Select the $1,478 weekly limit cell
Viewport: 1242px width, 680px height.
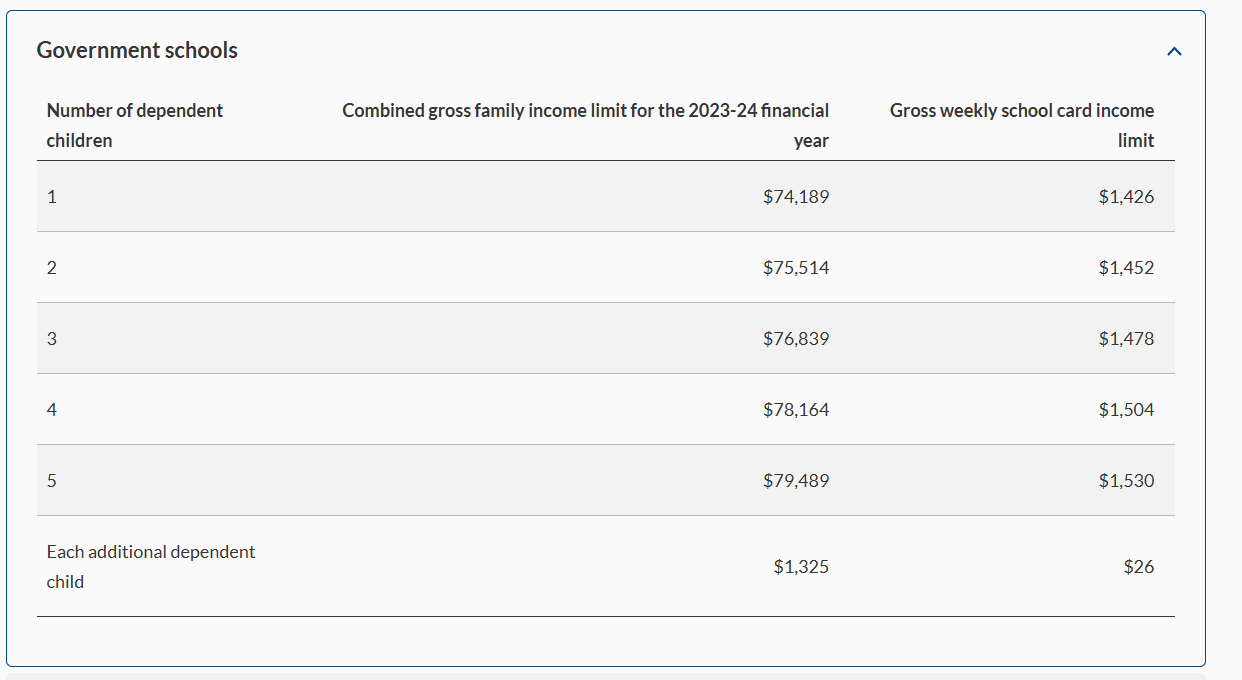click(x=1126, y=339)
